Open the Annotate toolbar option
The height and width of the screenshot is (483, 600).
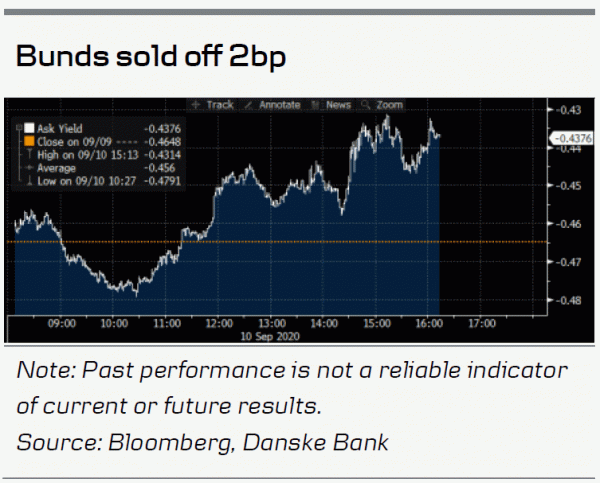[x=278, y=104]
